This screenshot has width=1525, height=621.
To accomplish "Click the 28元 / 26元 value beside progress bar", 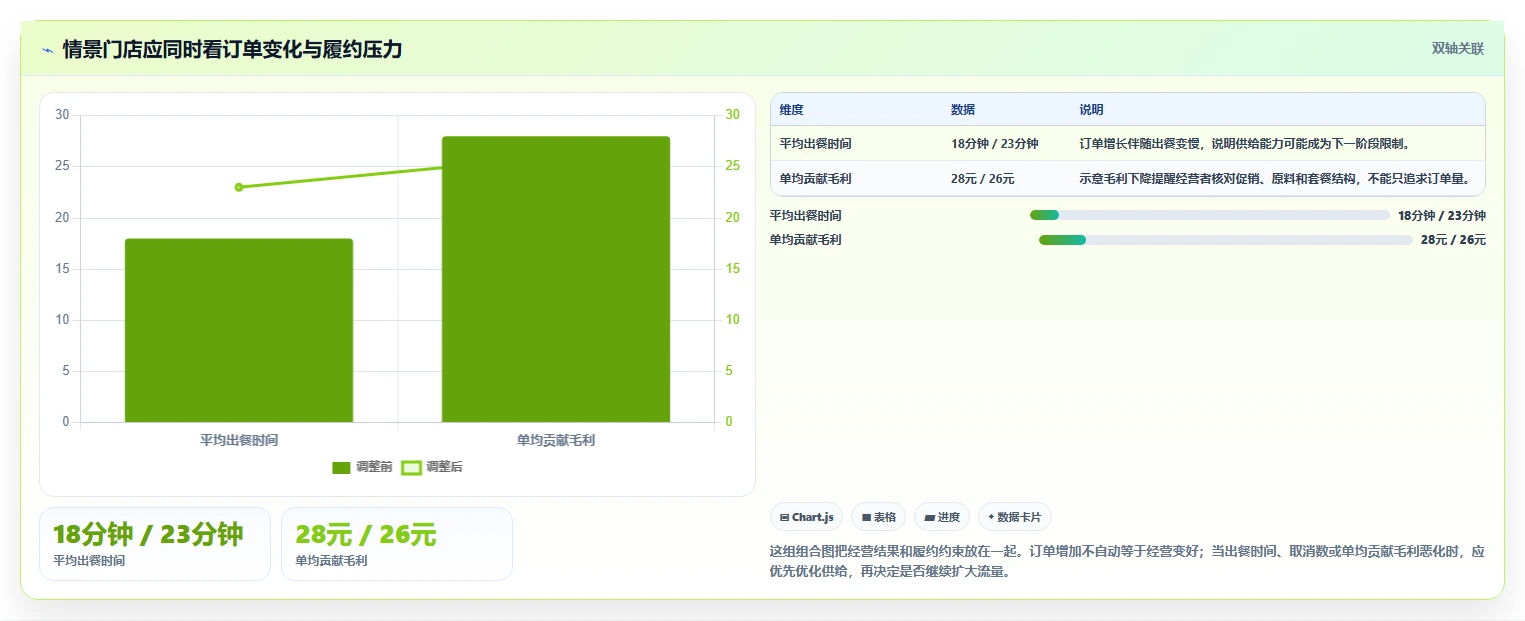I will pyautogui.click(x=1453, y=240).
